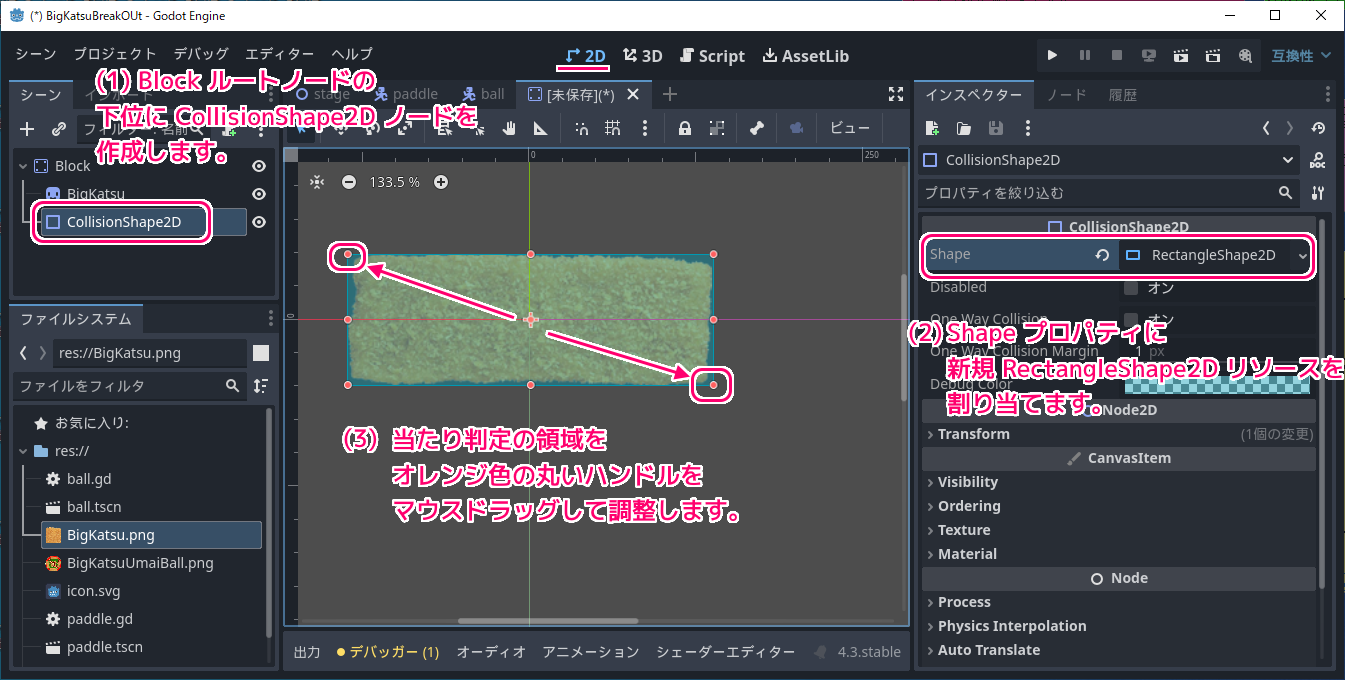
Task: Switch to the 3D workspace
Action: coord(642,56)
